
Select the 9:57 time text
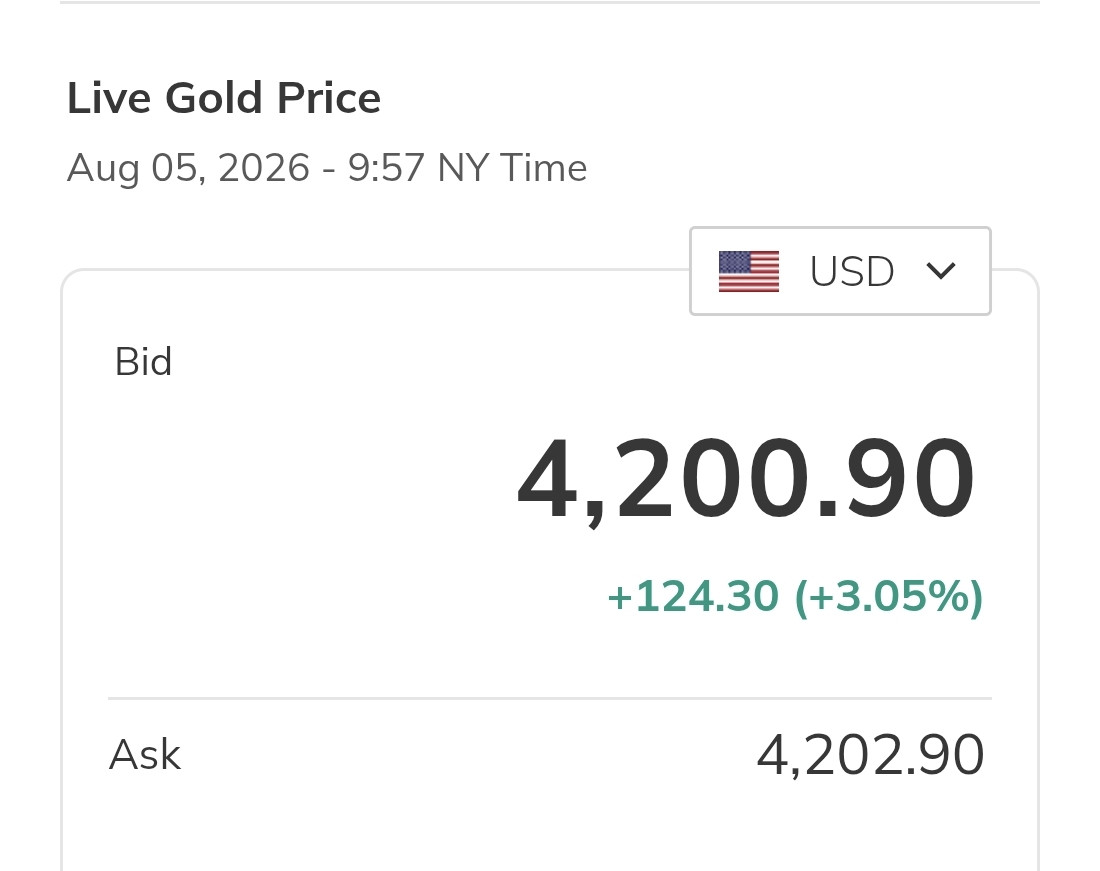click(x=386, y=168)
